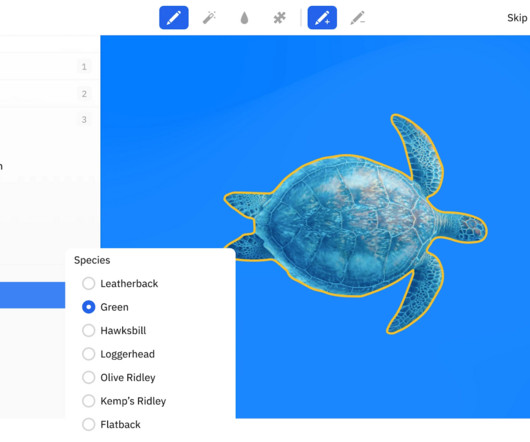Choose Olive Ridley species option
The image size is (530, 442).
[x=119, y=377]
